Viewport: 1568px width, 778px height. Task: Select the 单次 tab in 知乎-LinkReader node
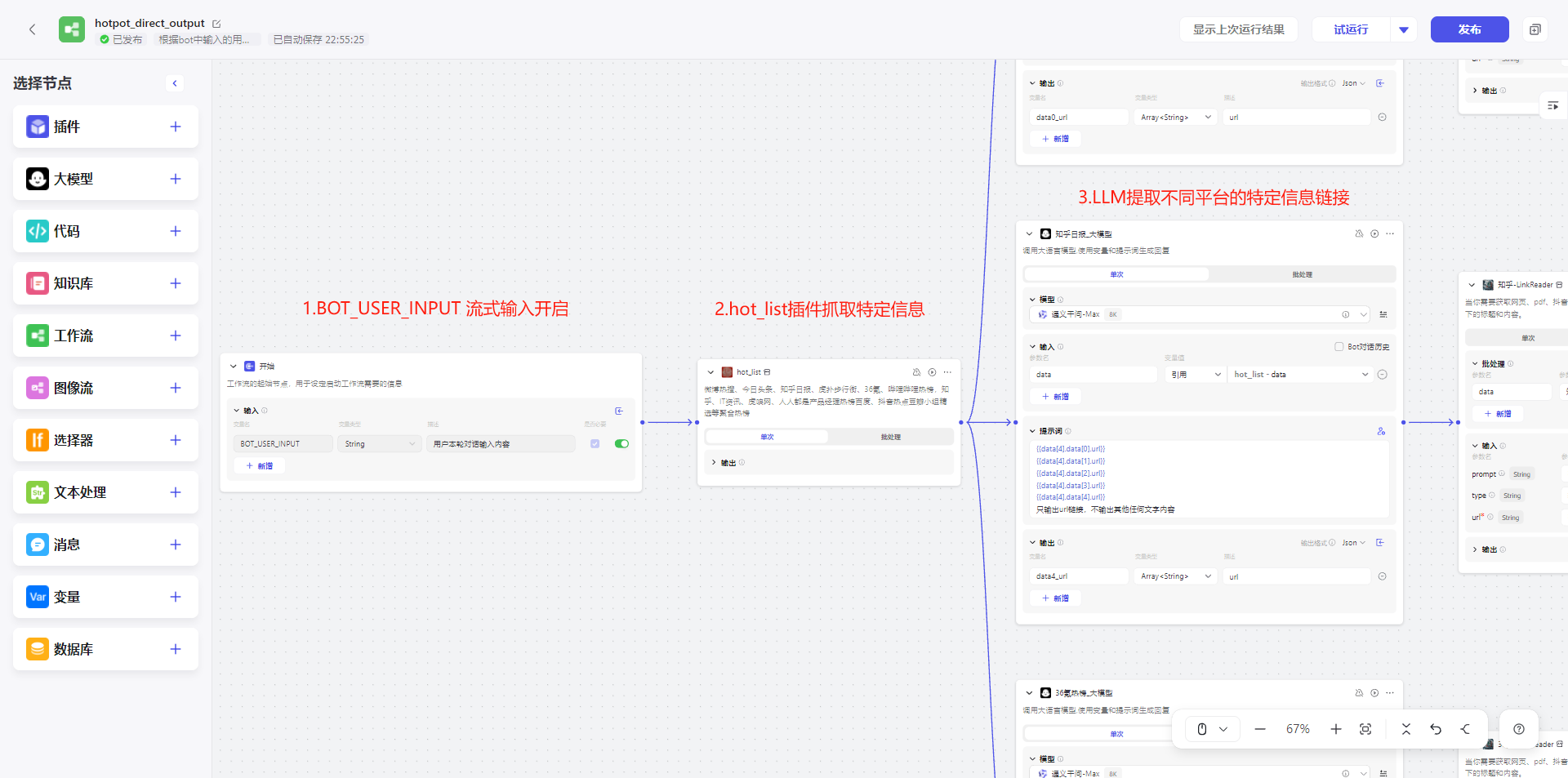(1528, 338)
